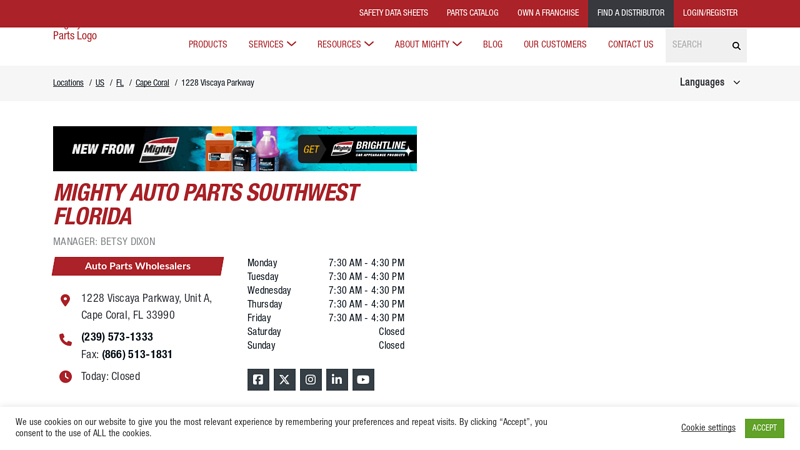Open the Own a Franchise link
This screenshot has height=450, width=800.
[x=548, y=13]
